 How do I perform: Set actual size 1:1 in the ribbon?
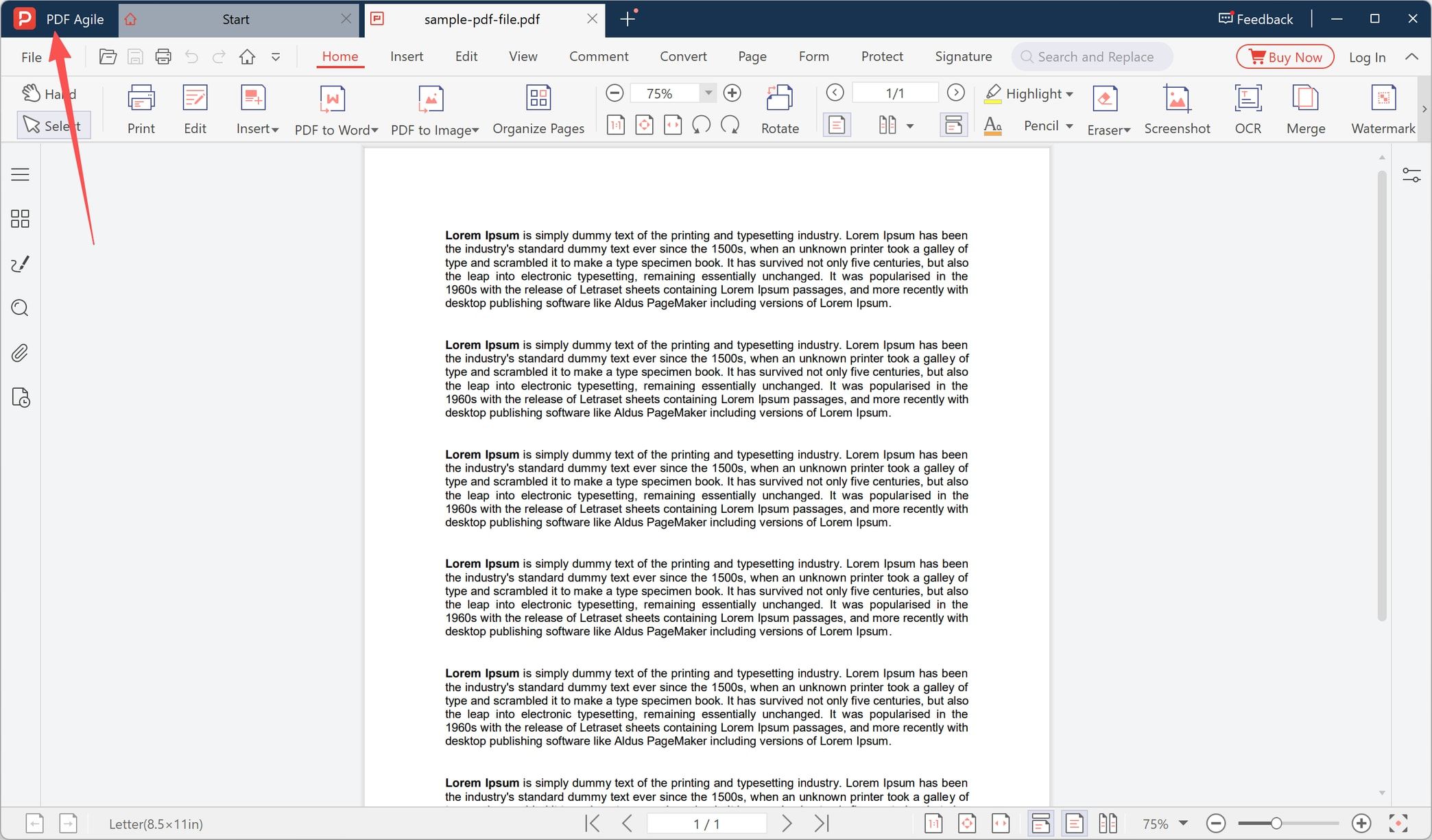tap(616, 125)
